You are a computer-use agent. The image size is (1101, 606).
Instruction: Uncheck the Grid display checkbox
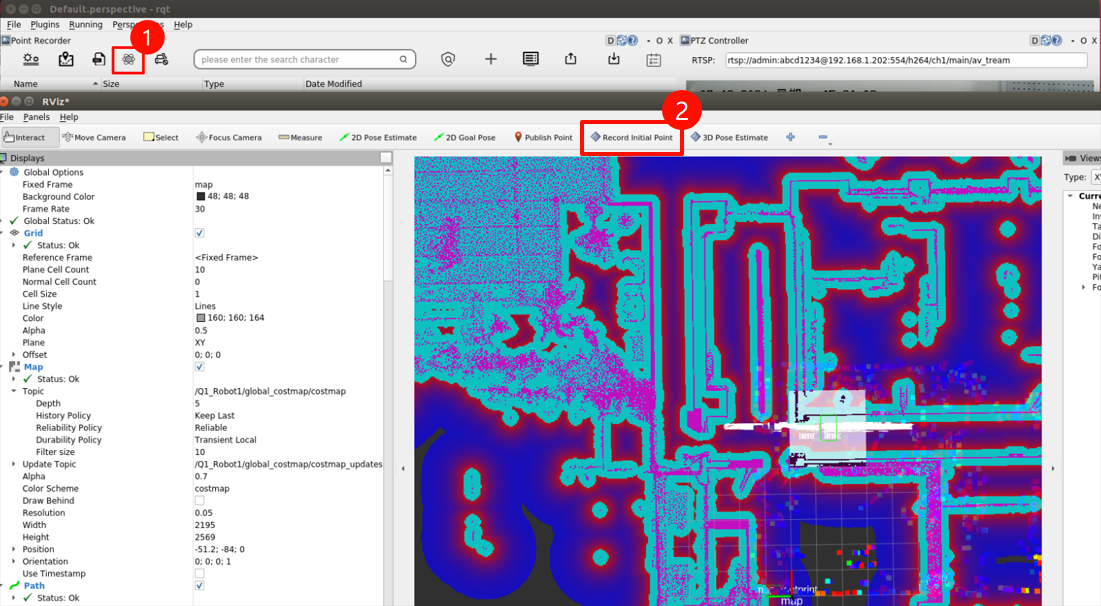[x=200, y=233]
